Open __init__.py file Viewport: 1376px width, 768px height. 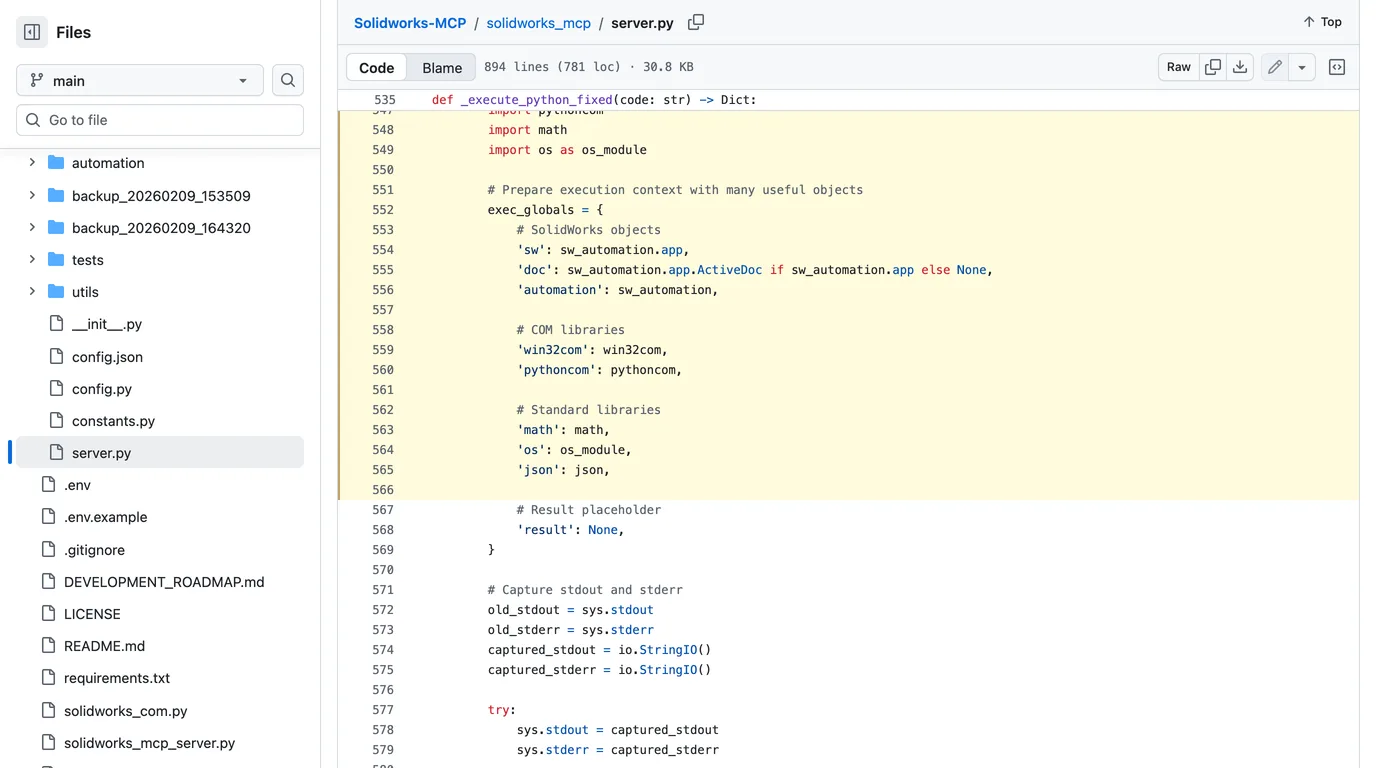(107, 324)
